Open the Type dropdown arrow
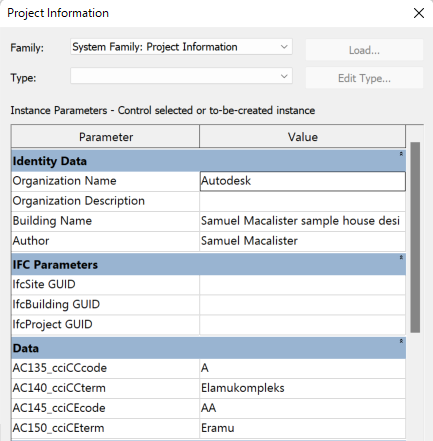Screen dimensions: 433x441 point(284,76)
